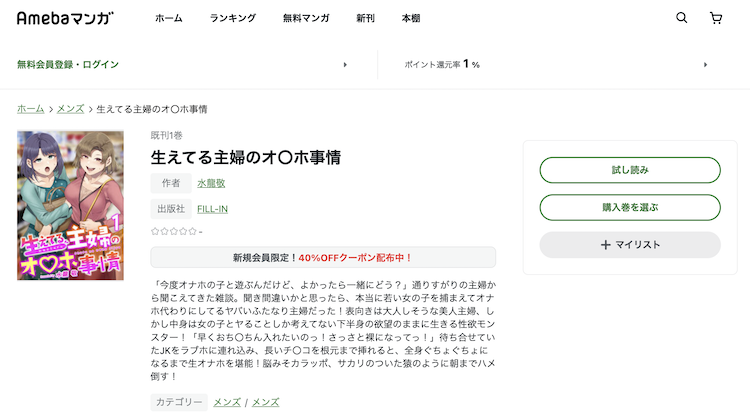Image resolution: width=750 pixels, height=415 pixels.
Task: Click publisher link FILL-IN
Action: (212, 209)
